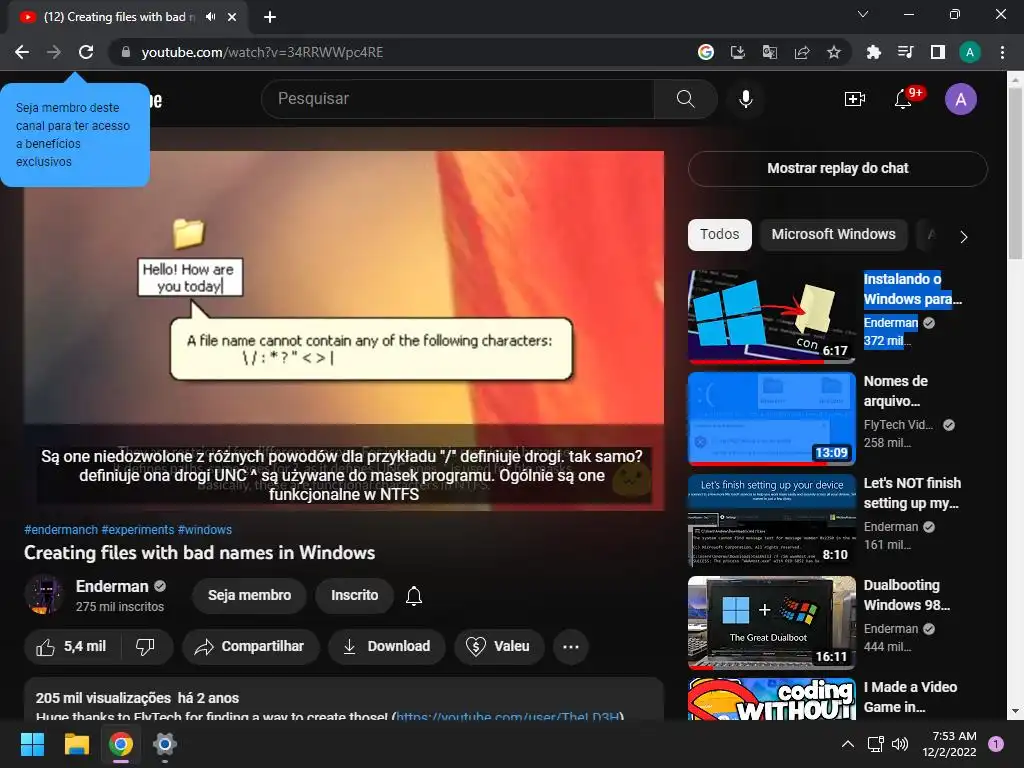Open network icon in system tray
This screenshot has width=1024, height=768.
tap(875, 744)
